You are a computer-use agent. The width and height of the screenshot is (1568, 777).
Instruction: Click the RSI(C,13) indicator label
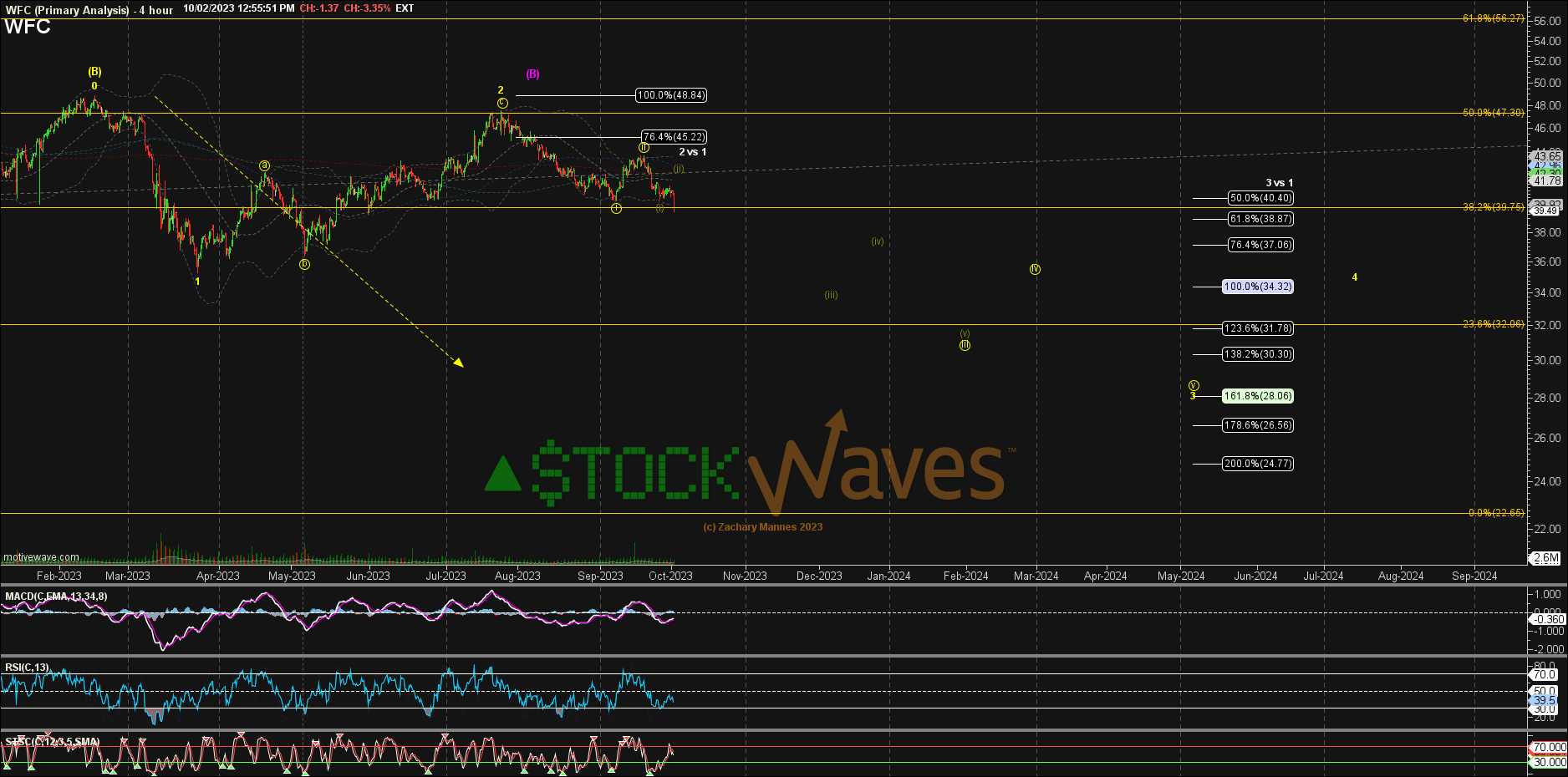(x=27, y=668)
